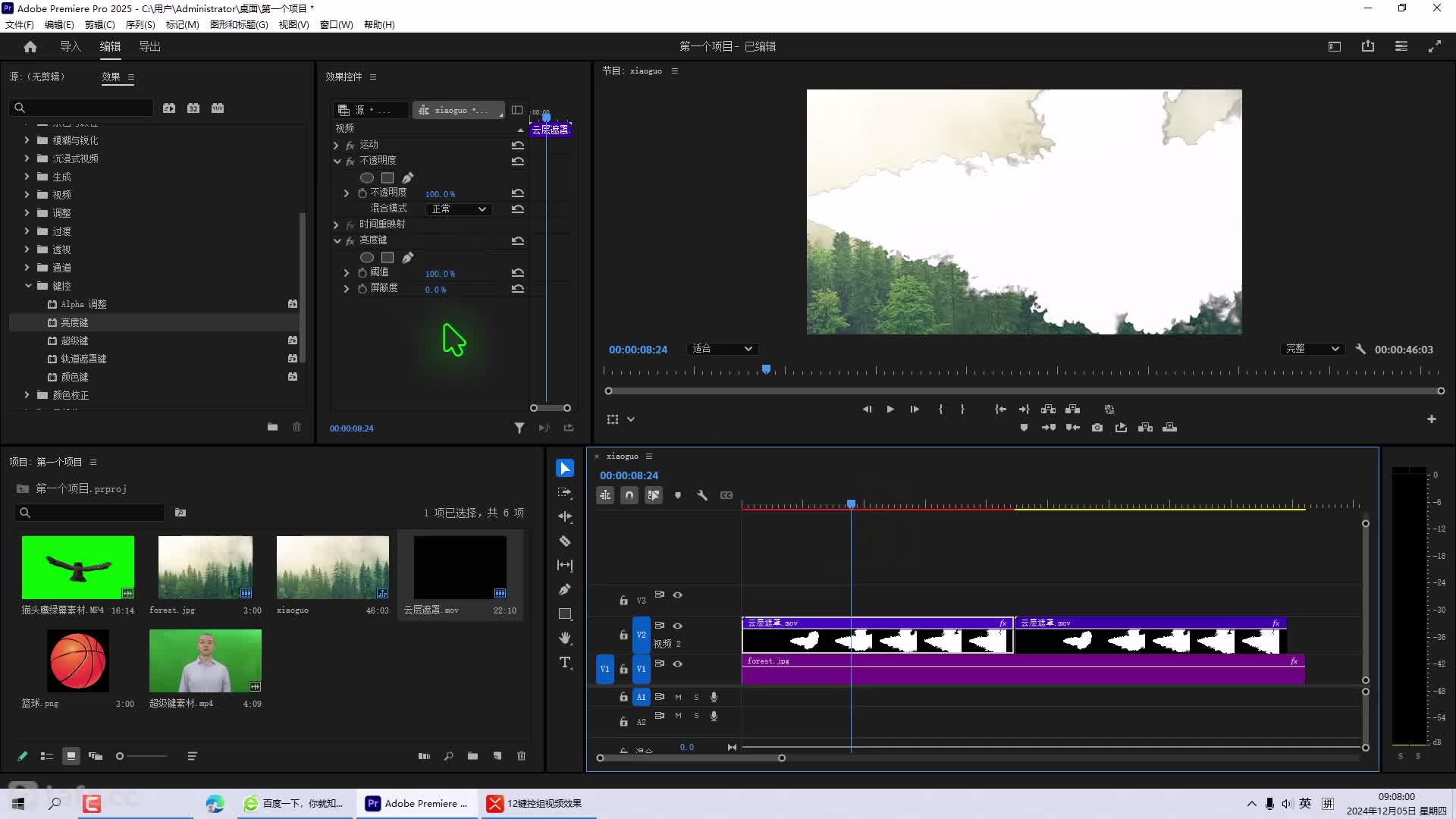Screen dimensions: 1456x819
Task: Open Quick Export share icon
Action: point(1368,47)
